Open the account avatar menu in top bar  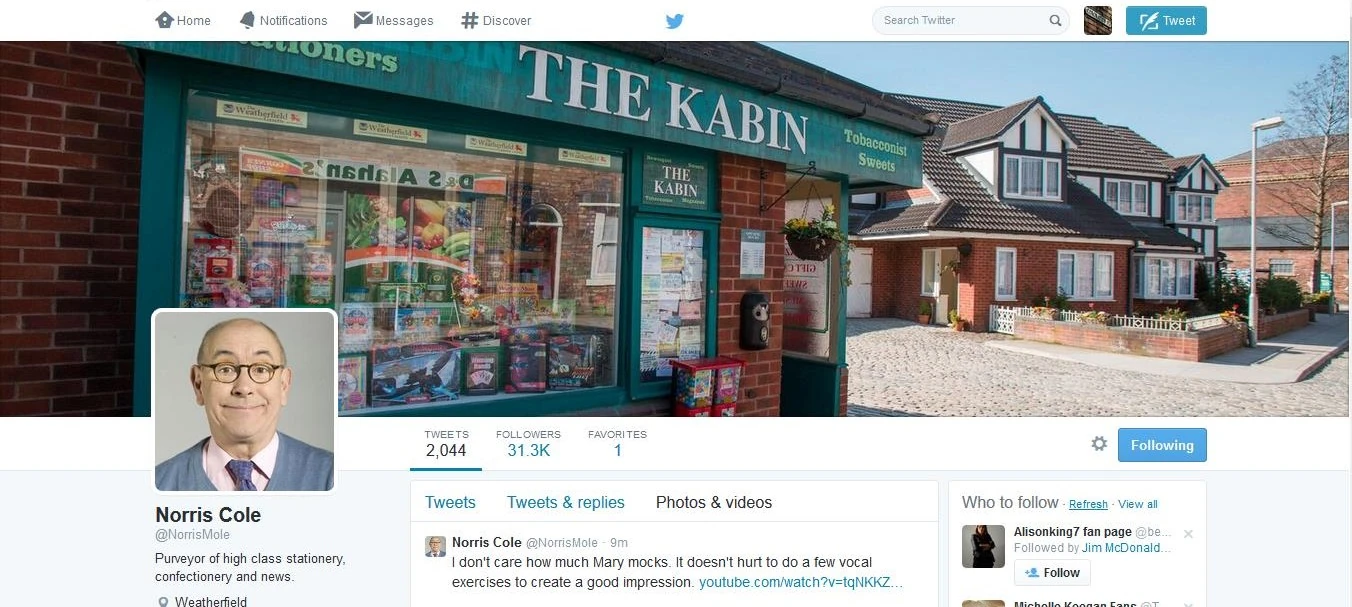(x=1098, y=20)
